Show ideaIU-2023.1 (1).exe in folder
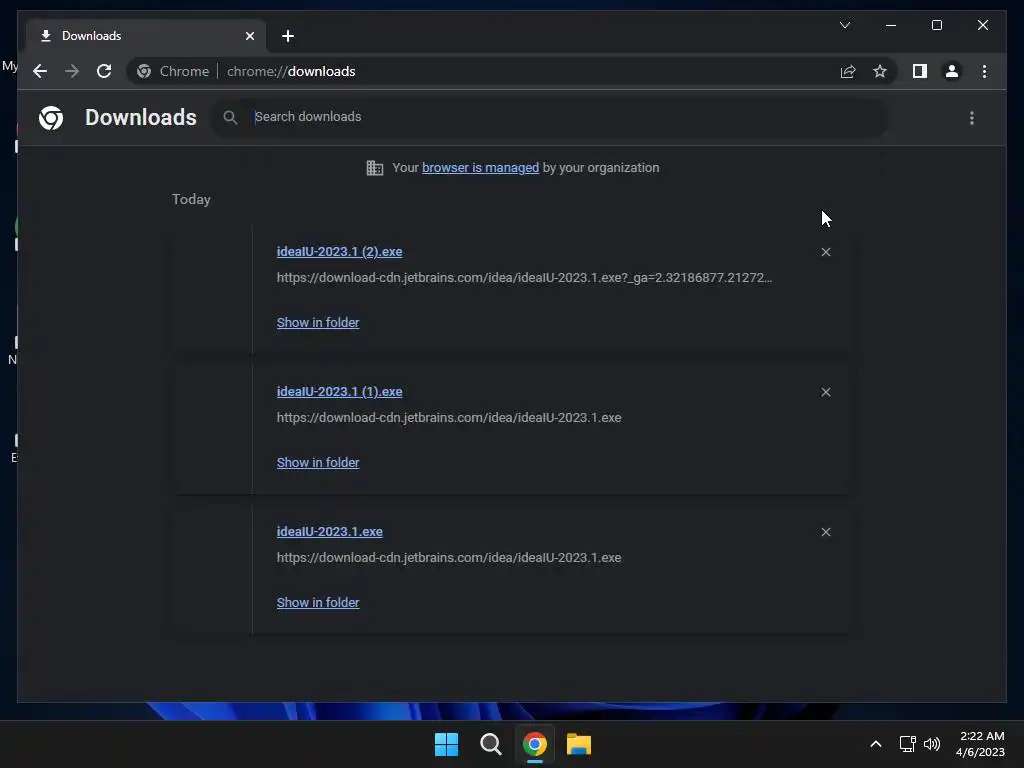Screen dimensions: 1024x768 [x=318, y=462]
